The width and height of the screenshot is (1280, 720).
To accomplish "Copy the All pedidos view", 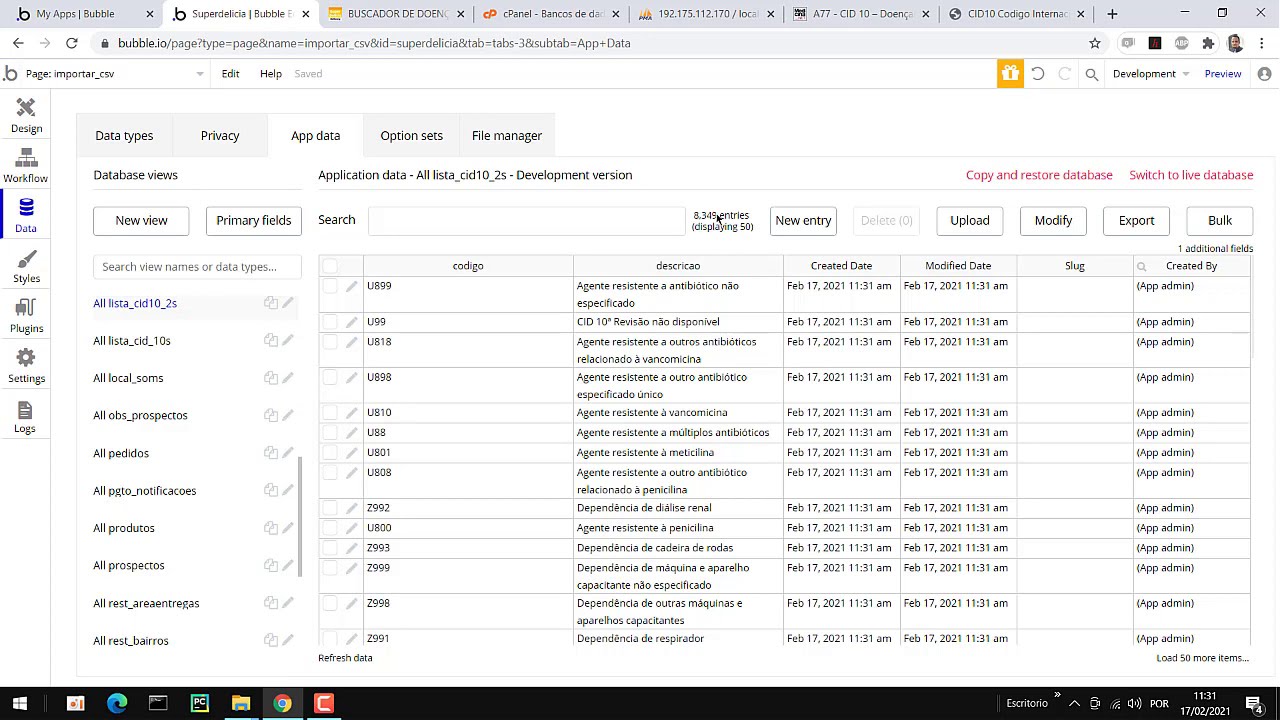I will pyautogui.click(x=270, y=453).
